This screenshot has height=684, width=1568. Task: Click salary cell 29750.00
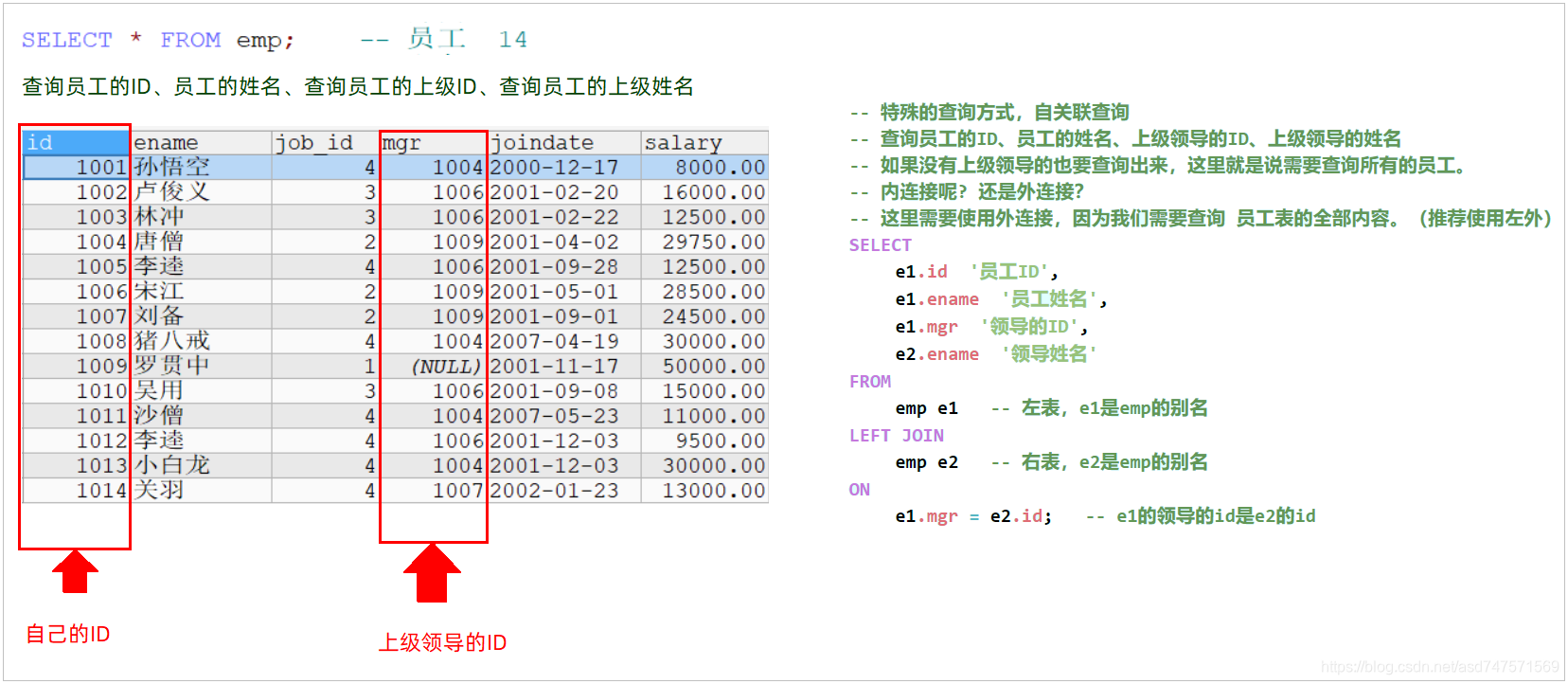pyautogui.click(x=704, y=242)
